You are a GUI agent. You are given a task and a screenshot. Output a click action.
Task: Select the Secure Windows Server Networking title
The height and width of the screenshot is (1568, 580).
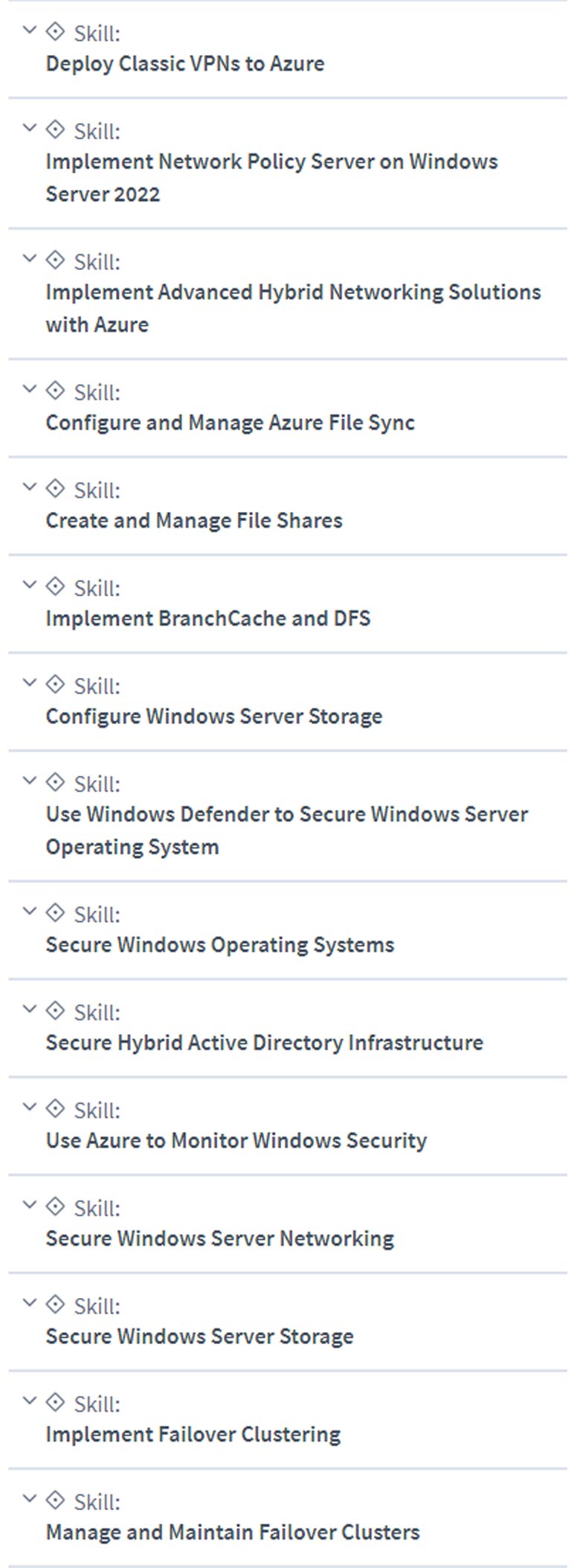219,1238
